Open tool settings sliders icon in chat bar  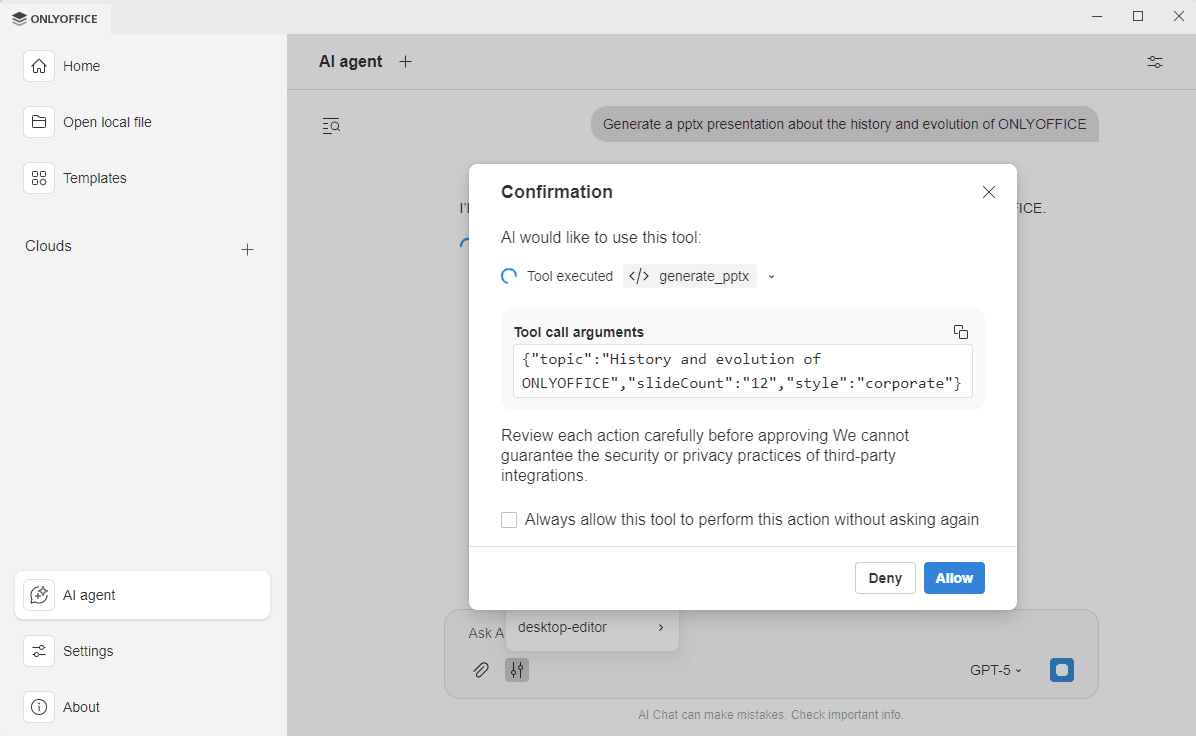click(x=517, y=670)
